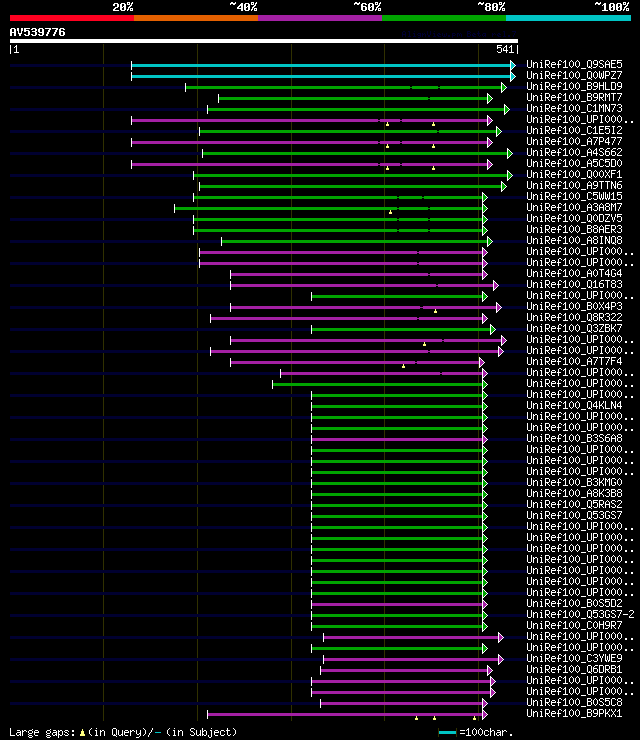
Task: Select the UniRef100_B0S5D2 label
Action: [574, 604]
